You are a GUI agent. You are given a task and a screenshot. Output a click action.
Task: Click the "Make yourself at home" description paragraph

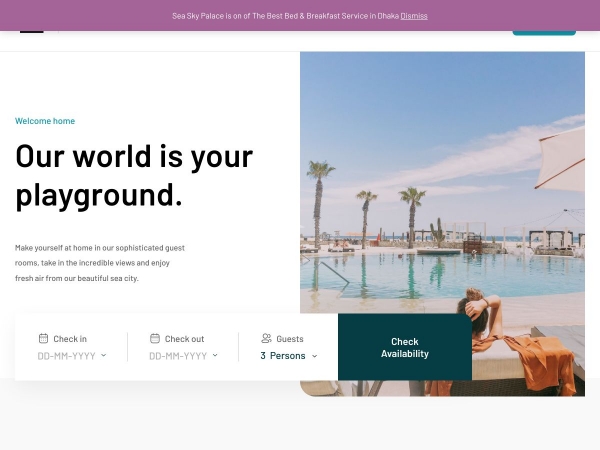100,263
